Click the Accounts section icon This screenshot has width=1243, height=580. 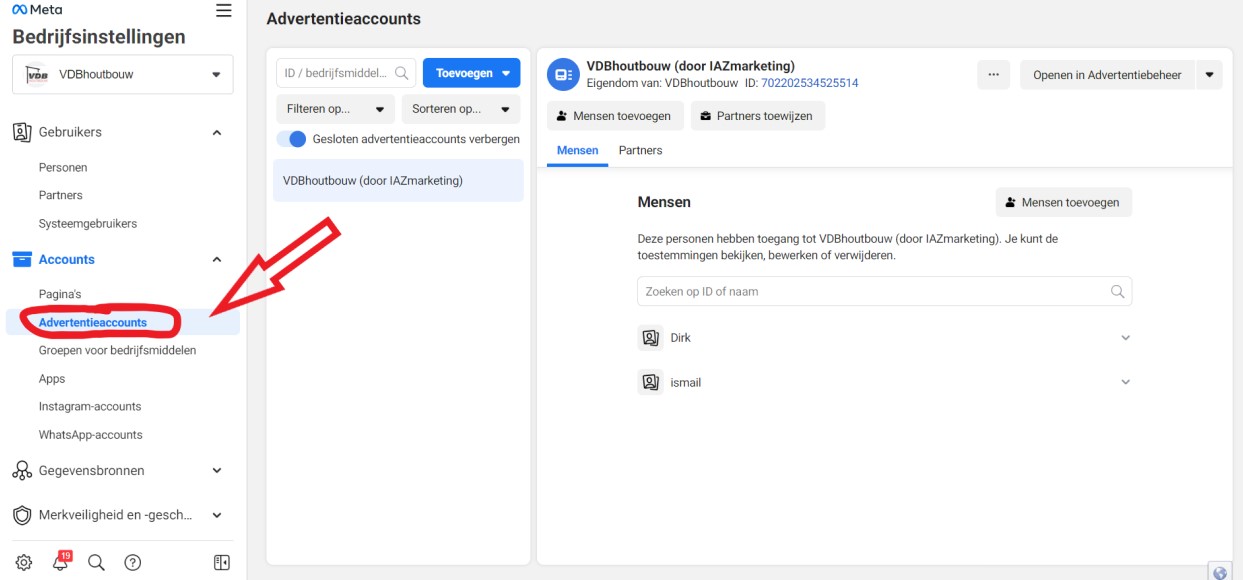point(22,259)
